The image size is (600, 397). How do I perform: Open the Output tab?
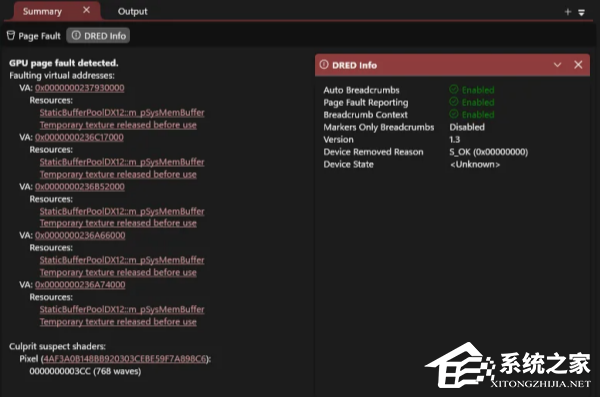[132, 11]
